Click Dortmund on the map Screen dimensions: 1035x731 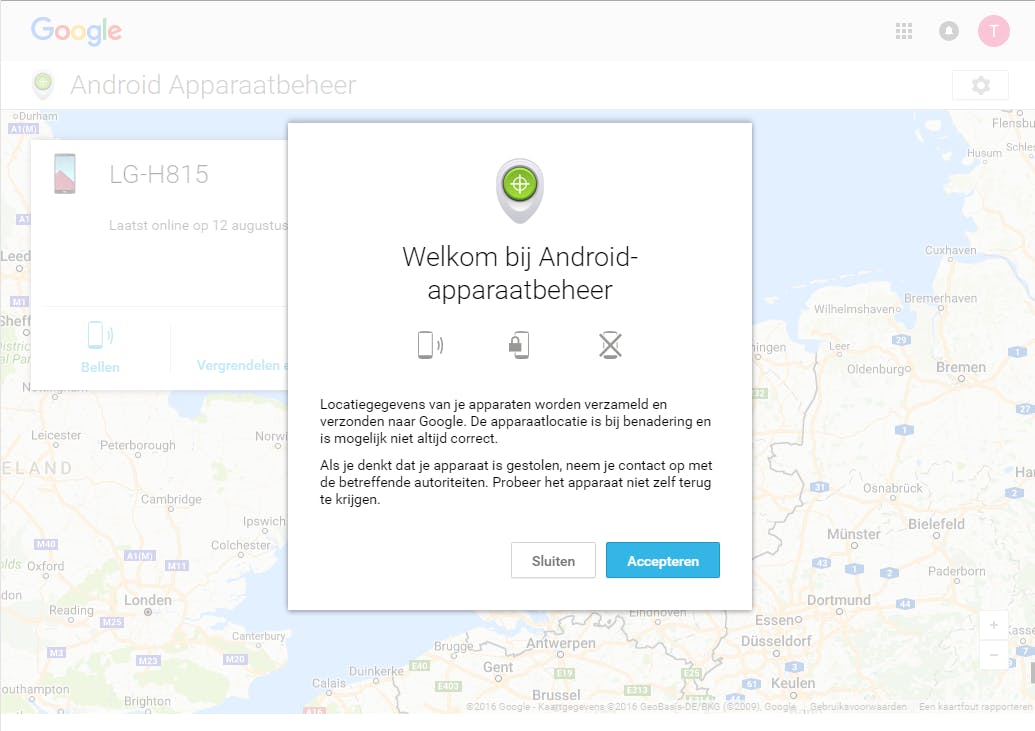pos(839,600)
